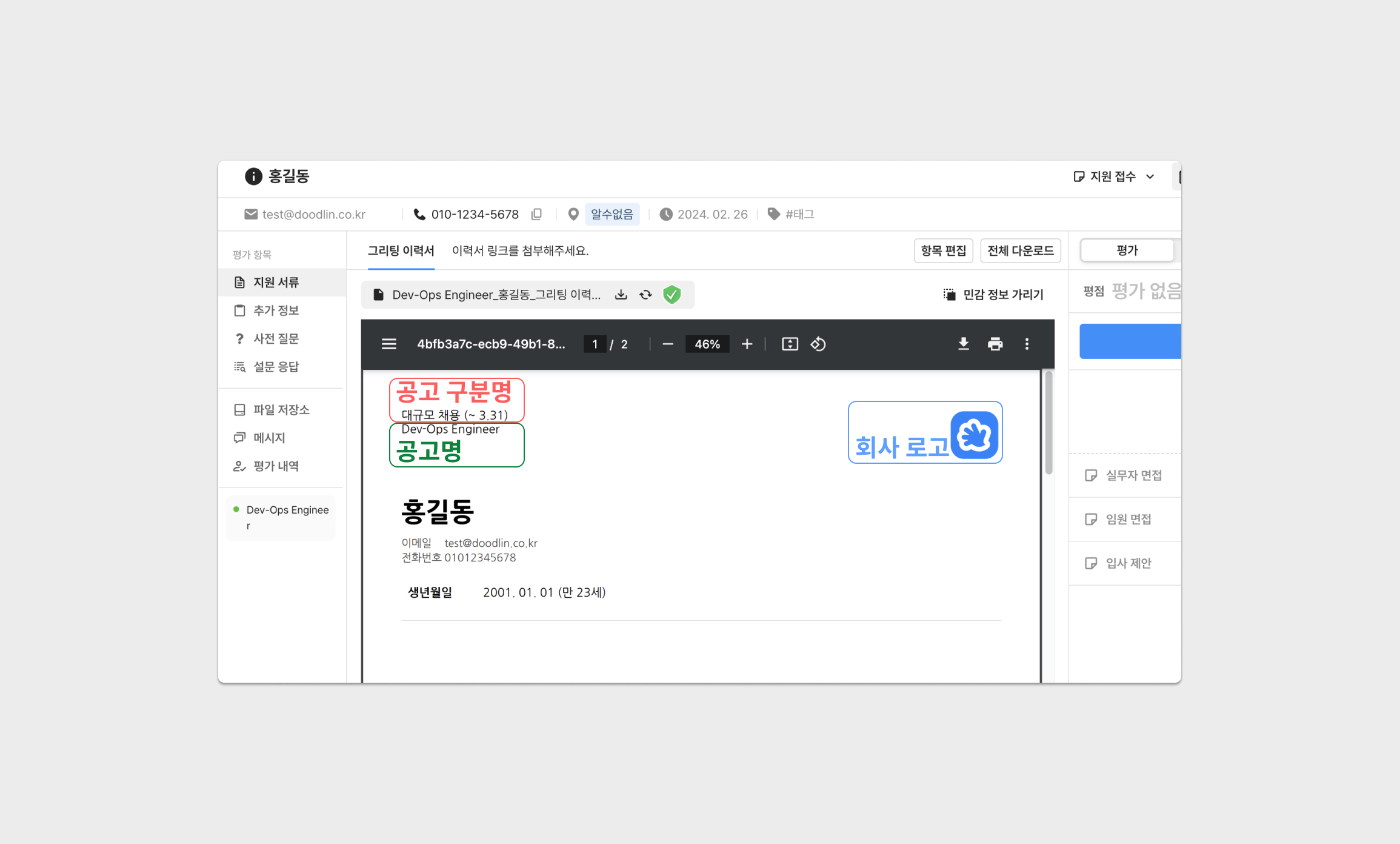The image size is (1400, 844).
Task: Download the Dev-Ops Engineer resume file
Action: click(621, 295)
